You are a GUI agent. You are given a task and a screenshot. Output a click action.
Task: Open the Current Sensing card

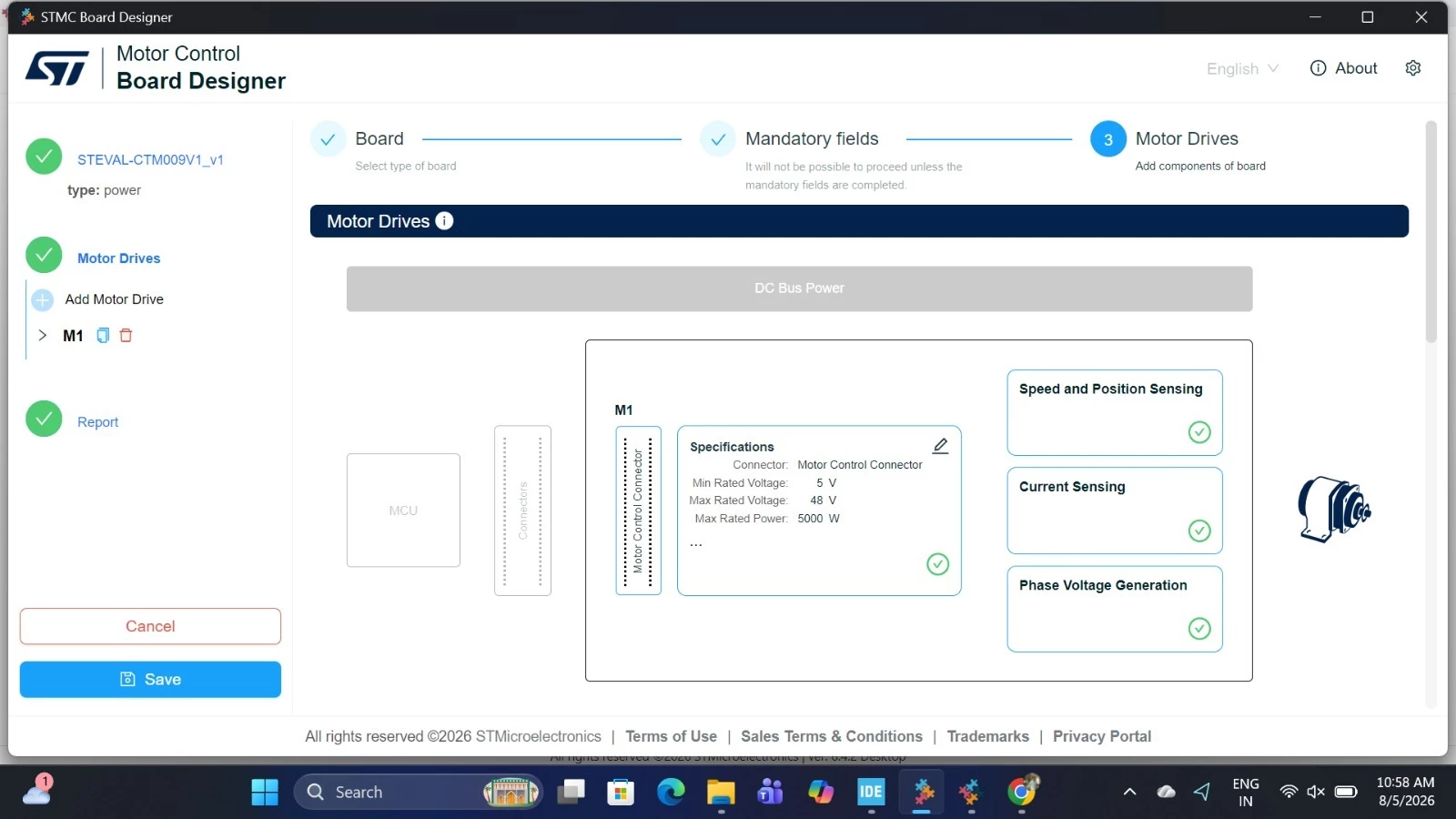click(1115, 511)
